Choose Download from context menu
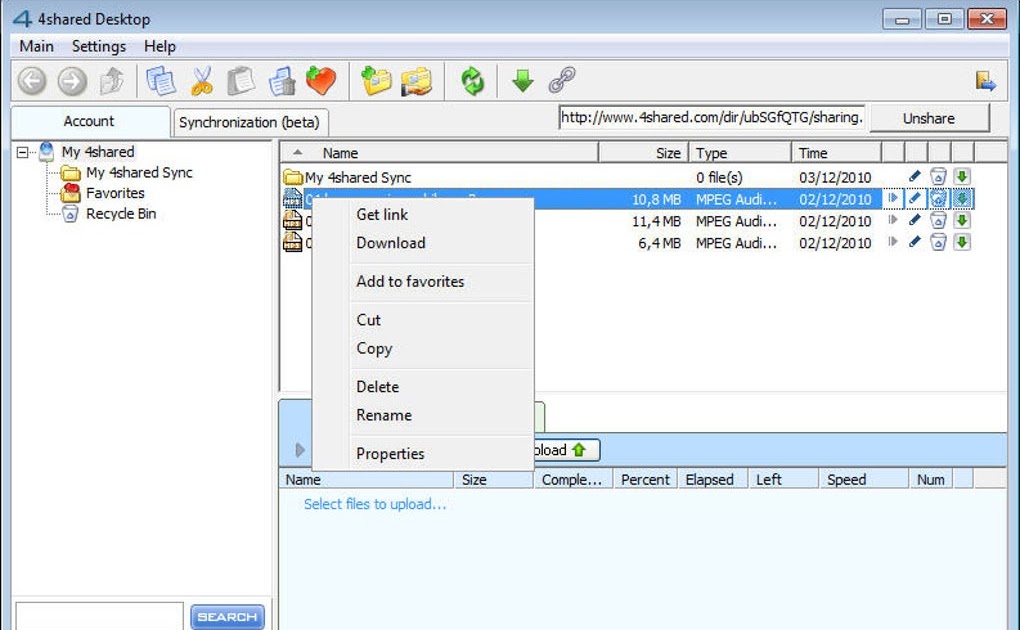This screenshot has width=1020, height=630. (391, 243)
